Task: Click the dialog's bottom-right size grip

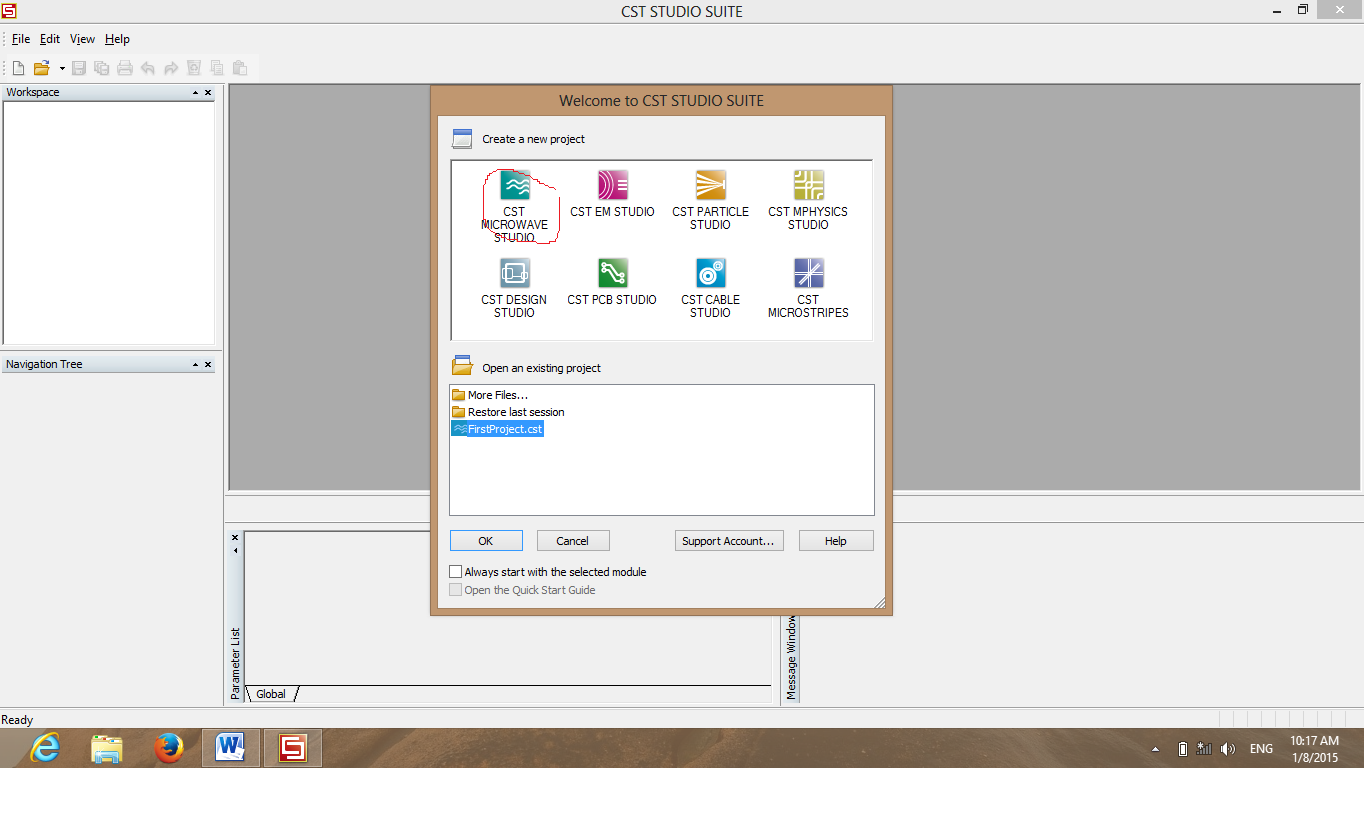Action: tap(880, 602)
